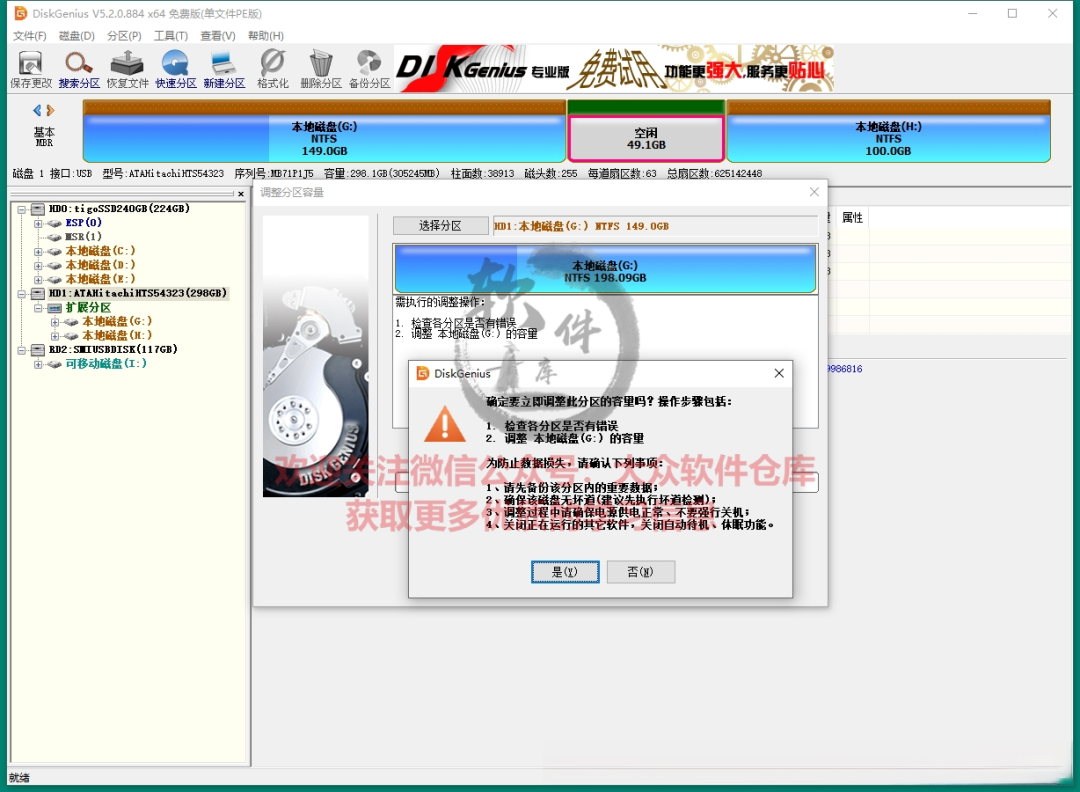Close the left disk tree panel

[241, 194]
